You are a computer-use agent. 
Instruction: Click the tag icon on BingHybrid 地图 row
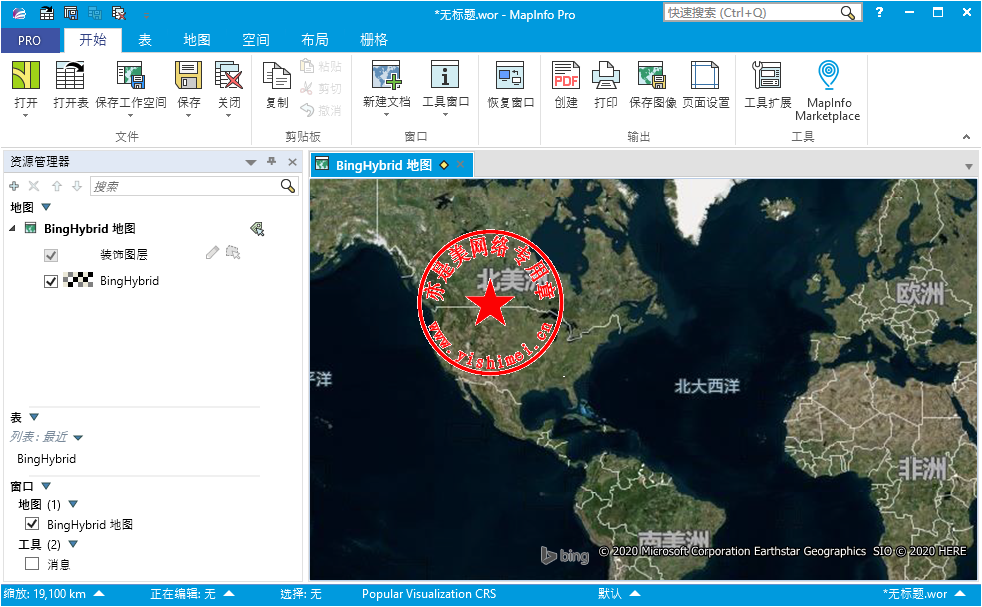click(257, 229)
